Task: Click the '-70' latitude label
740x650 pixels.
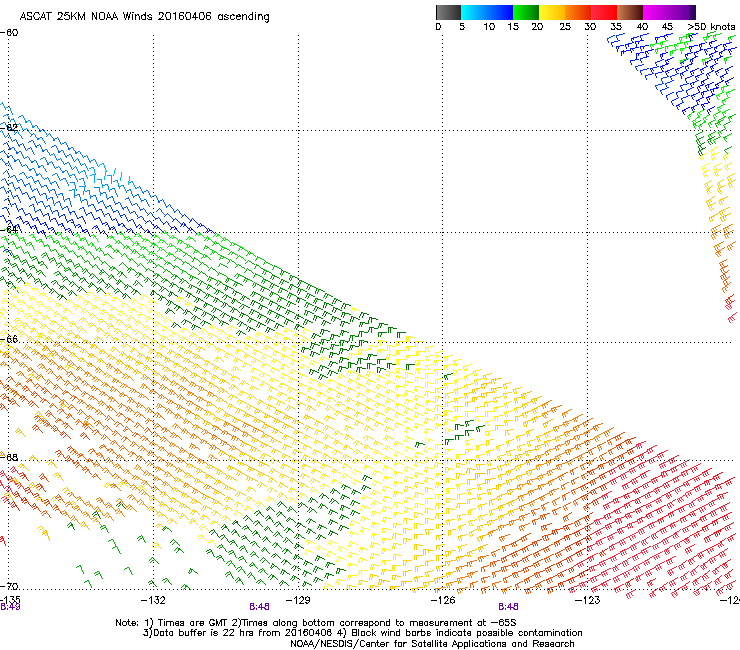Action: (x=9, y=586)
